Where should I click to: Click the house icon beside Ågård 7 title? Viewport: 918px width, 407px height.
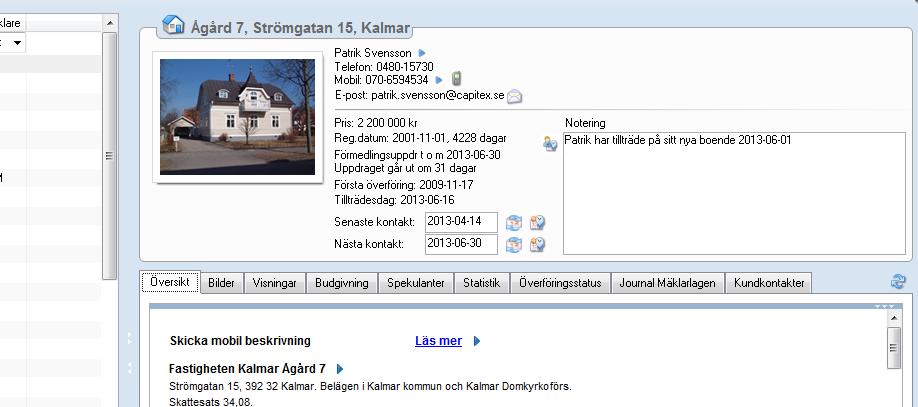(x=173, y=25)
